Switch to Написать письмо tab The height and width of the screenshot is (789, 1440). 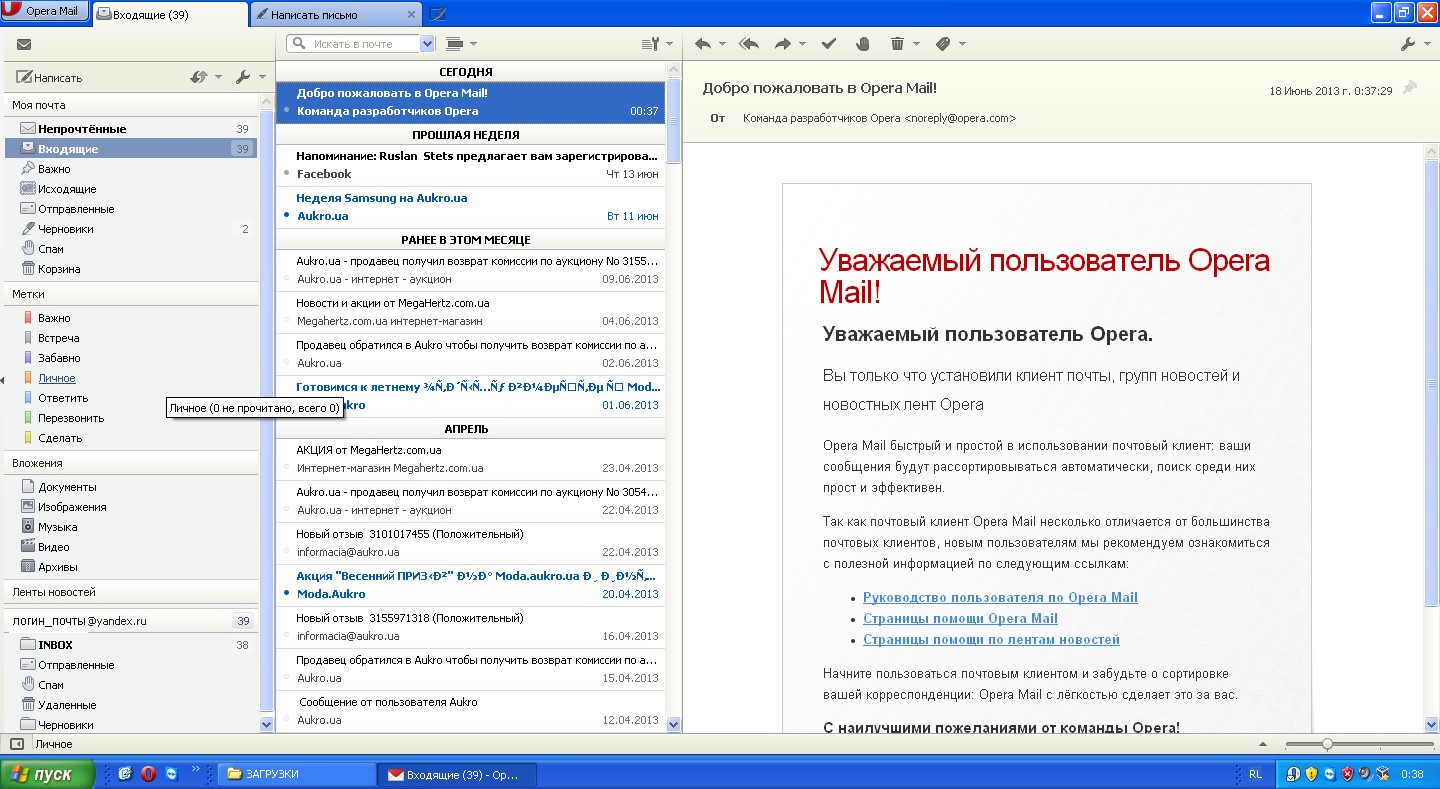click(336, 15)
